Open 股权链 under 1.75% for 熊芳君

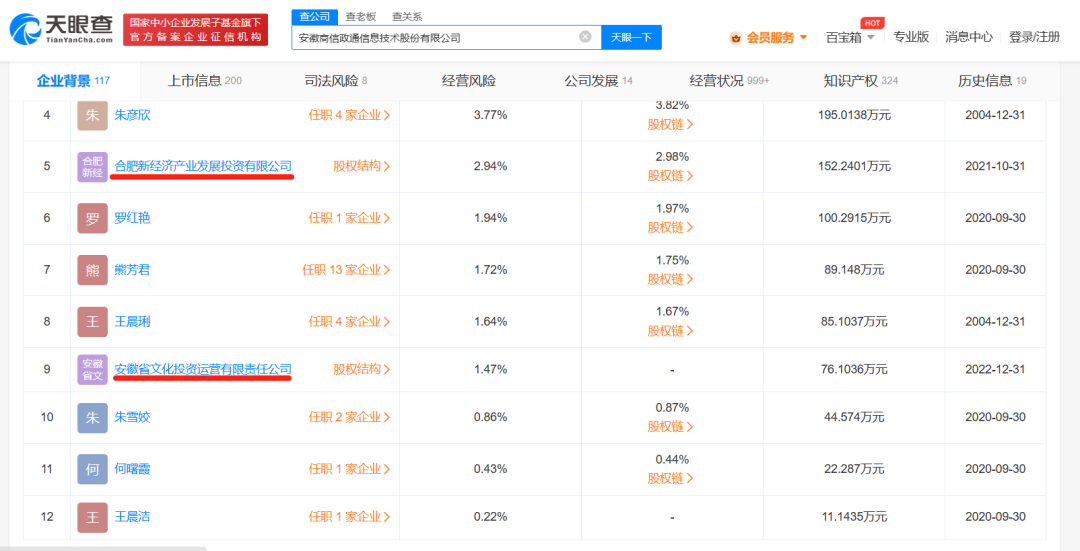(671, 279)
